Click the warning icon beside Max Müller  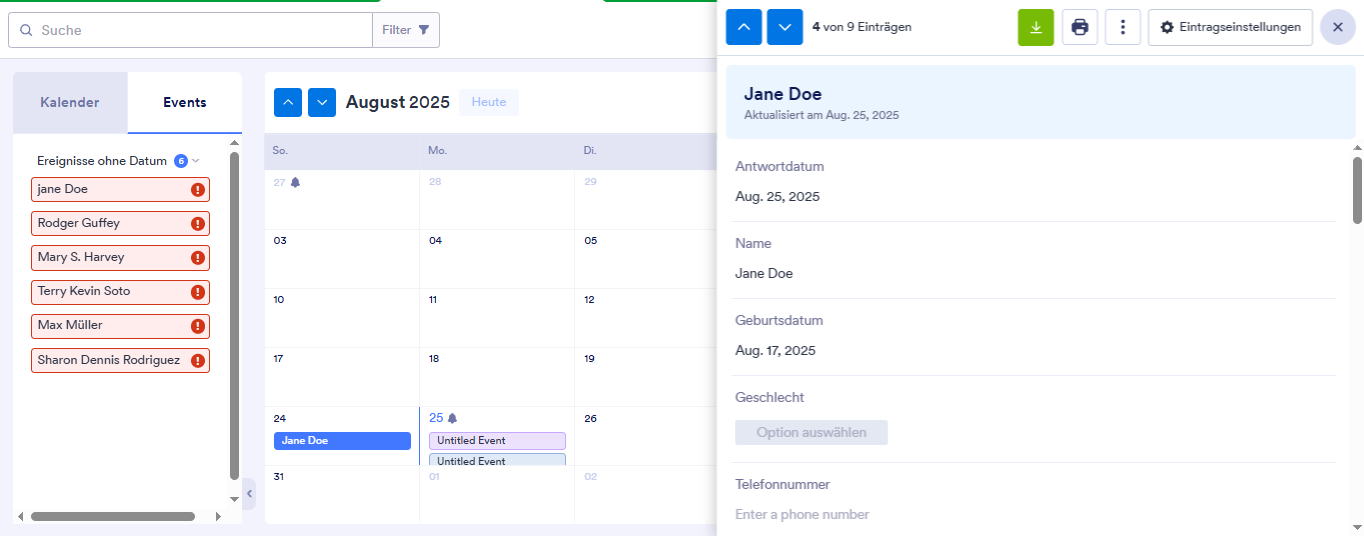pyautogui.click(x=198, y=326)
